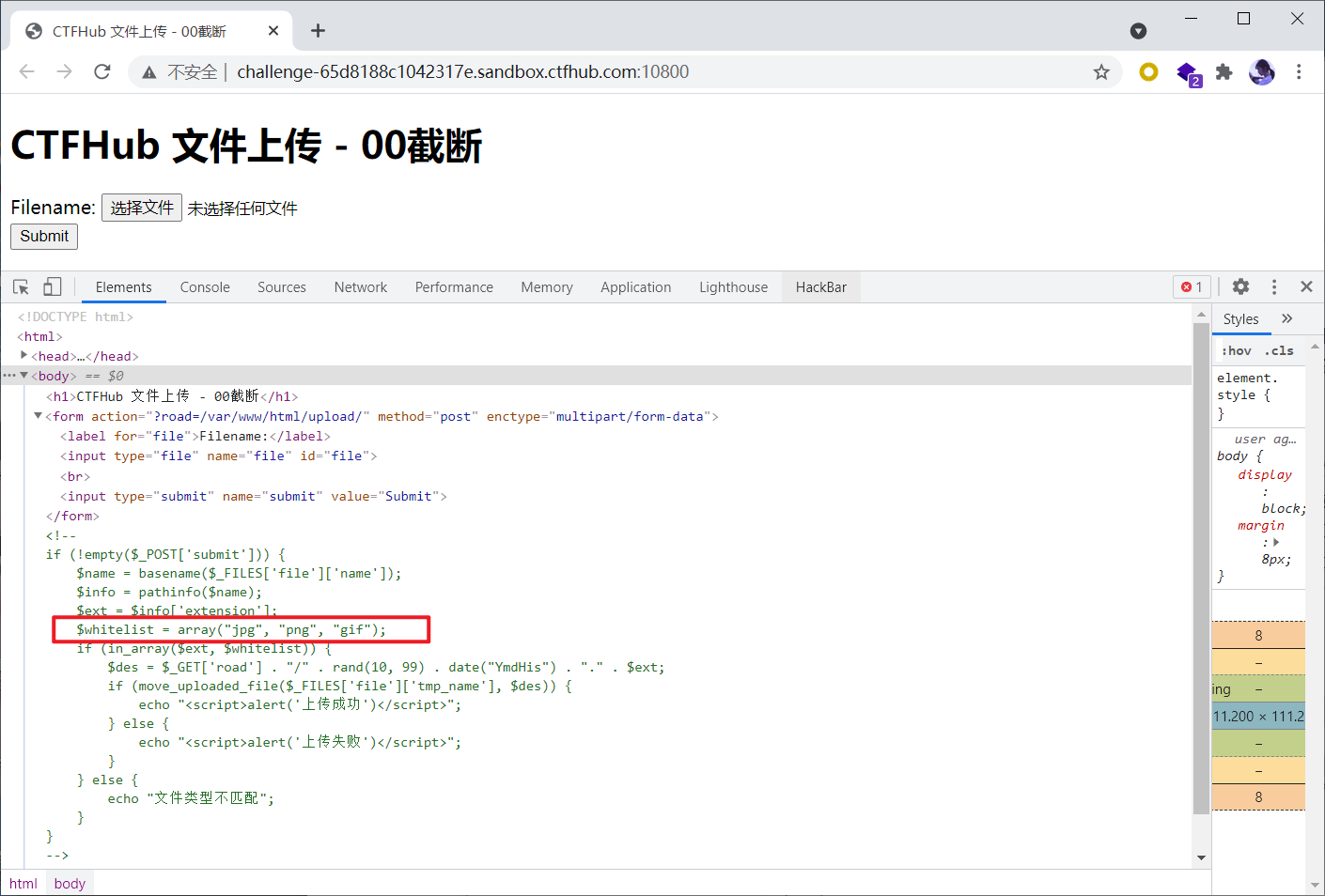
Task: Click the browser back arrow
Action: click(x=26, y=71)
